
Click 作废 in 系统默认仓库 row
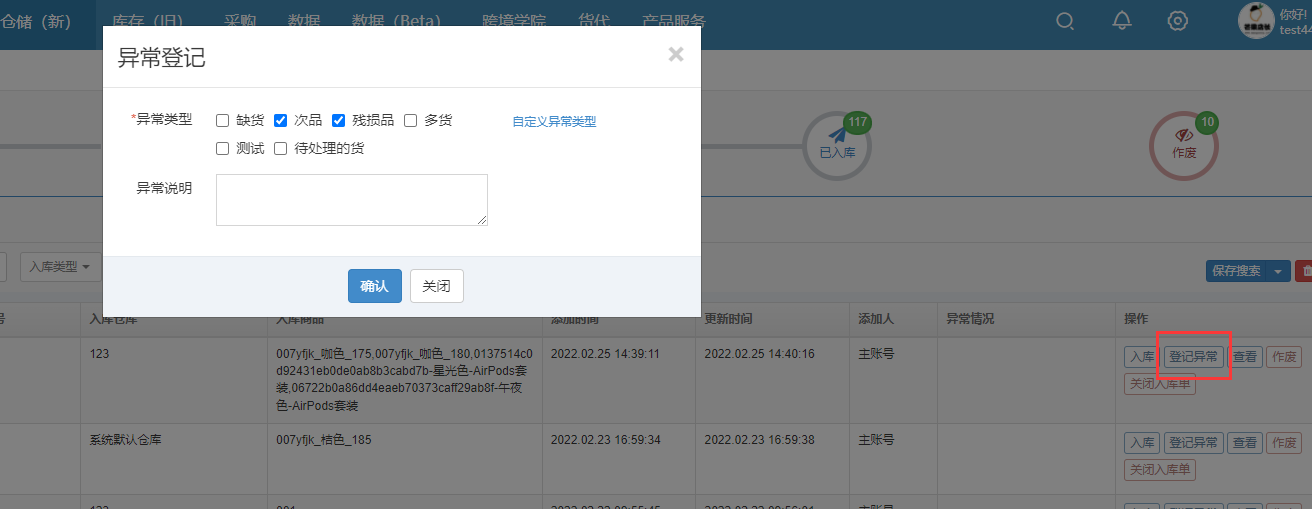coord(1284,442)
